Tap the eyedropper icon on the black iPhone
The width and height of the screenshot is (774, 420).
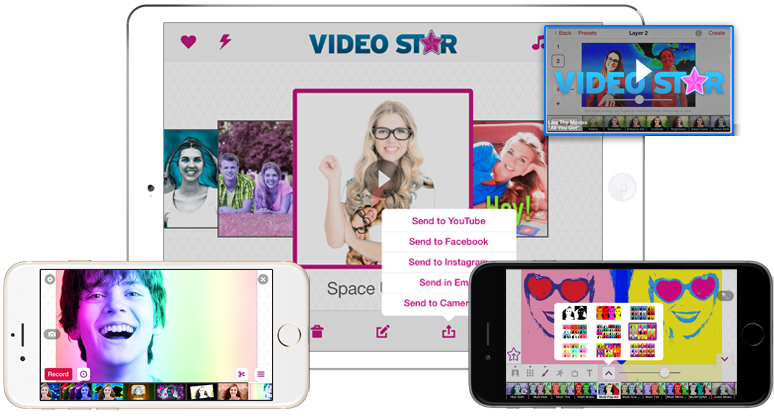pos(725,296)
